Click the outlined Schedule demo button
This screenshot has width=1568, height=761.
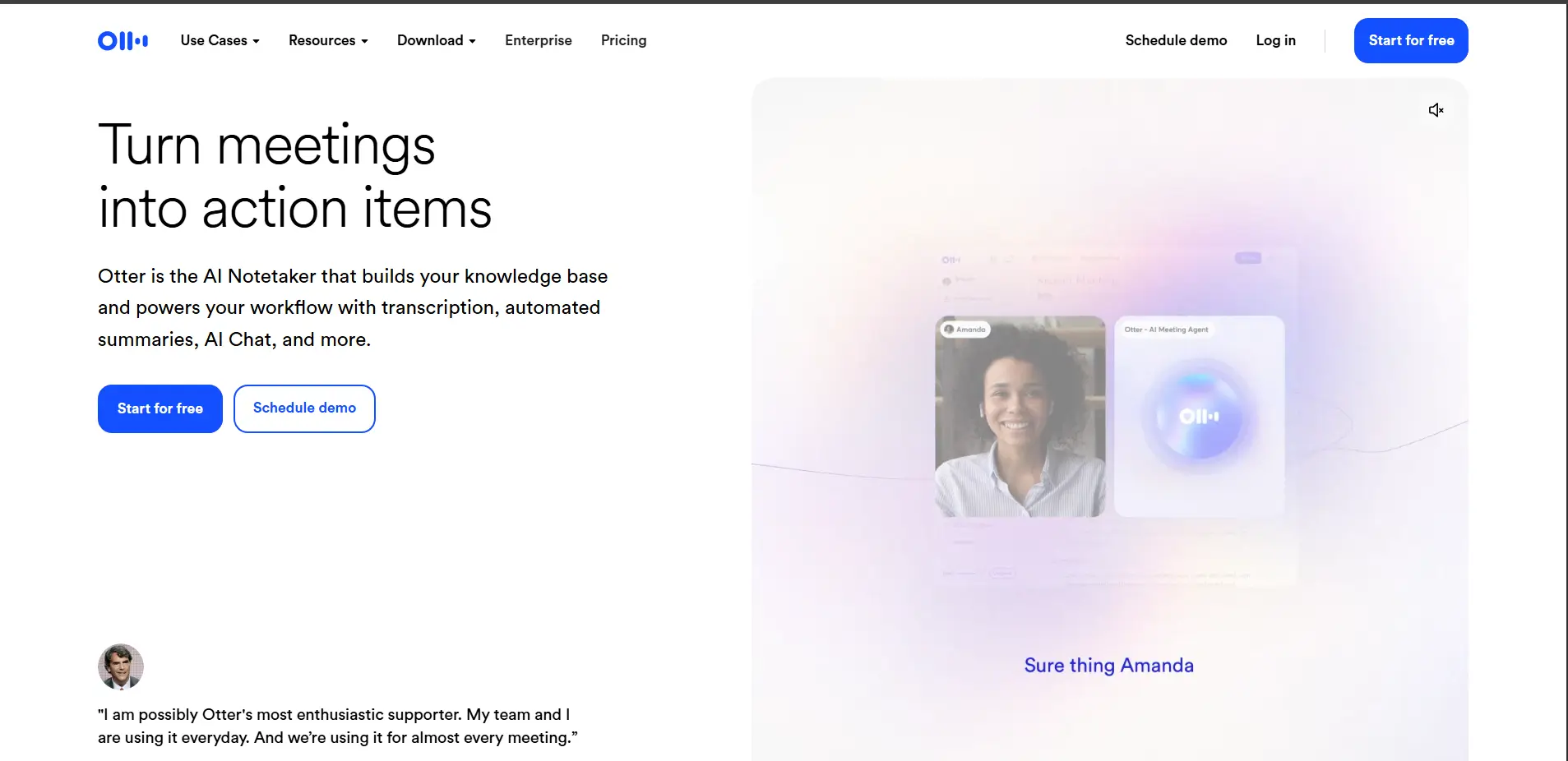(304, 408)
